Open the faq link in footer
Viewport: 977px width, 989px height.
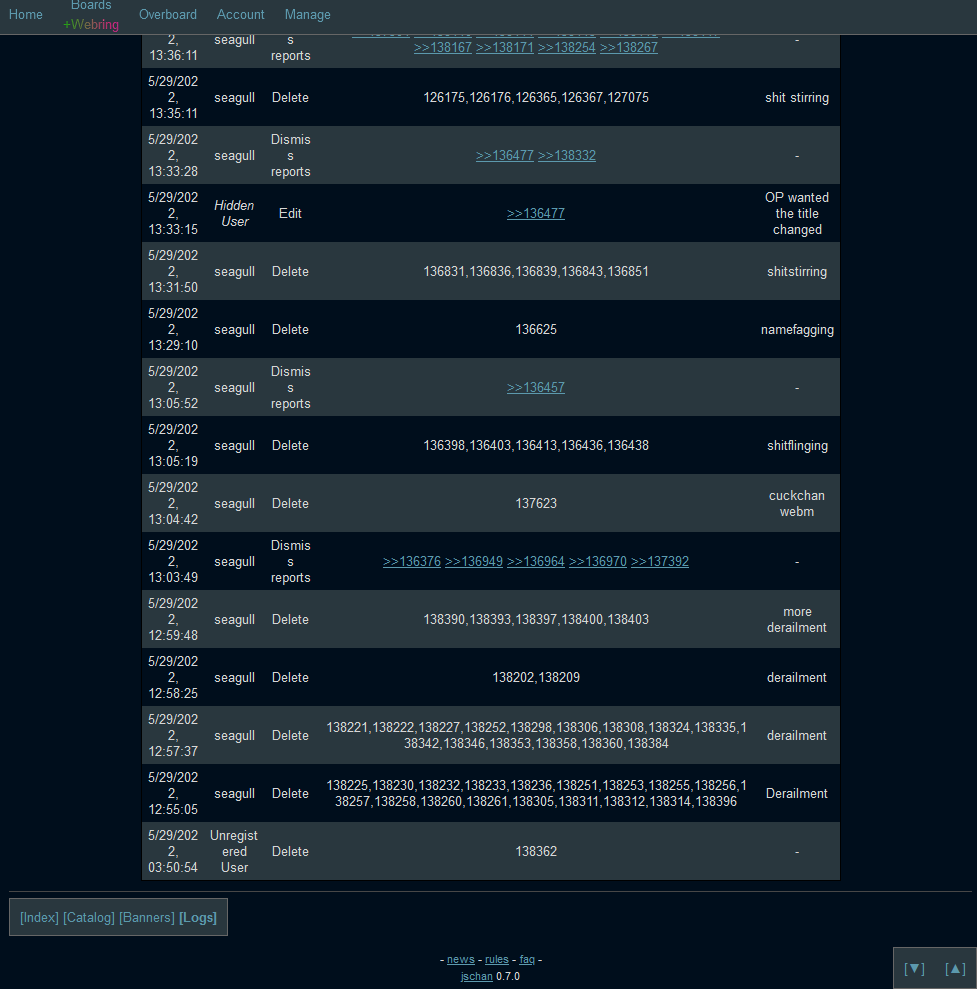pos(528,960)
